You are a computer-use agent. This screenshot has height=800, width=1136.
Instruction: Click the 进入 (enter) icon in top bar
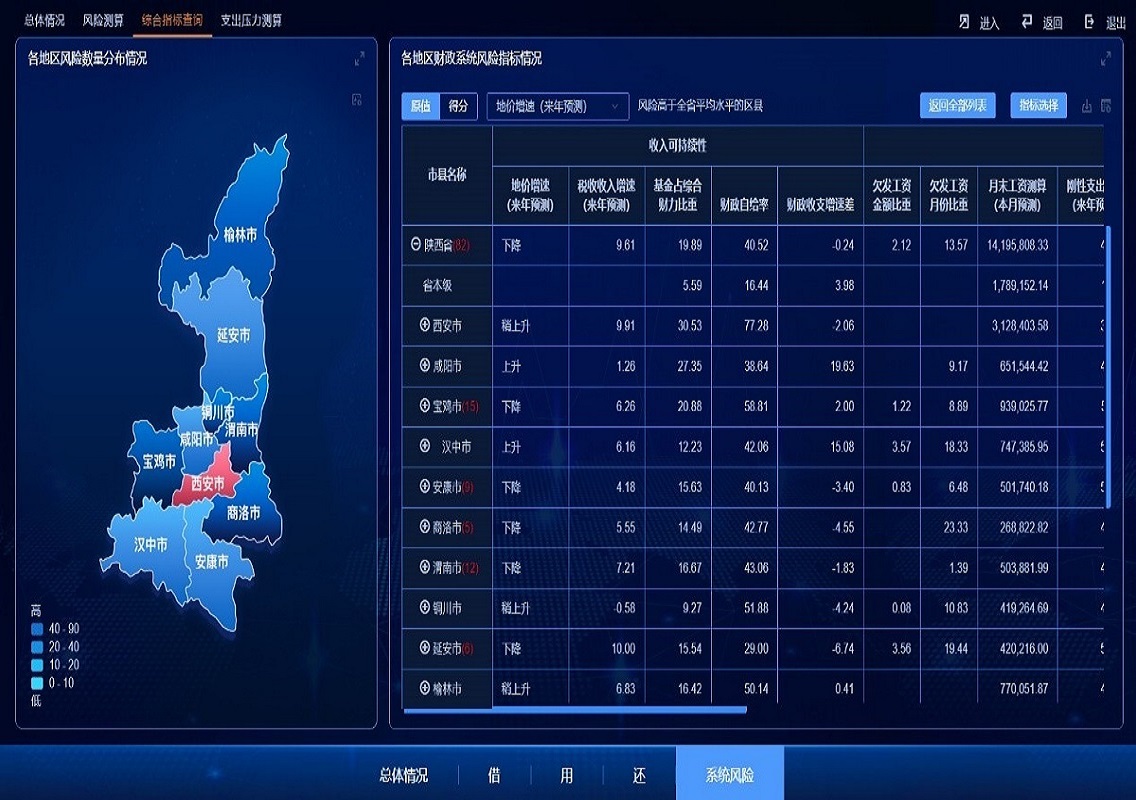click(x=964, y=22)
